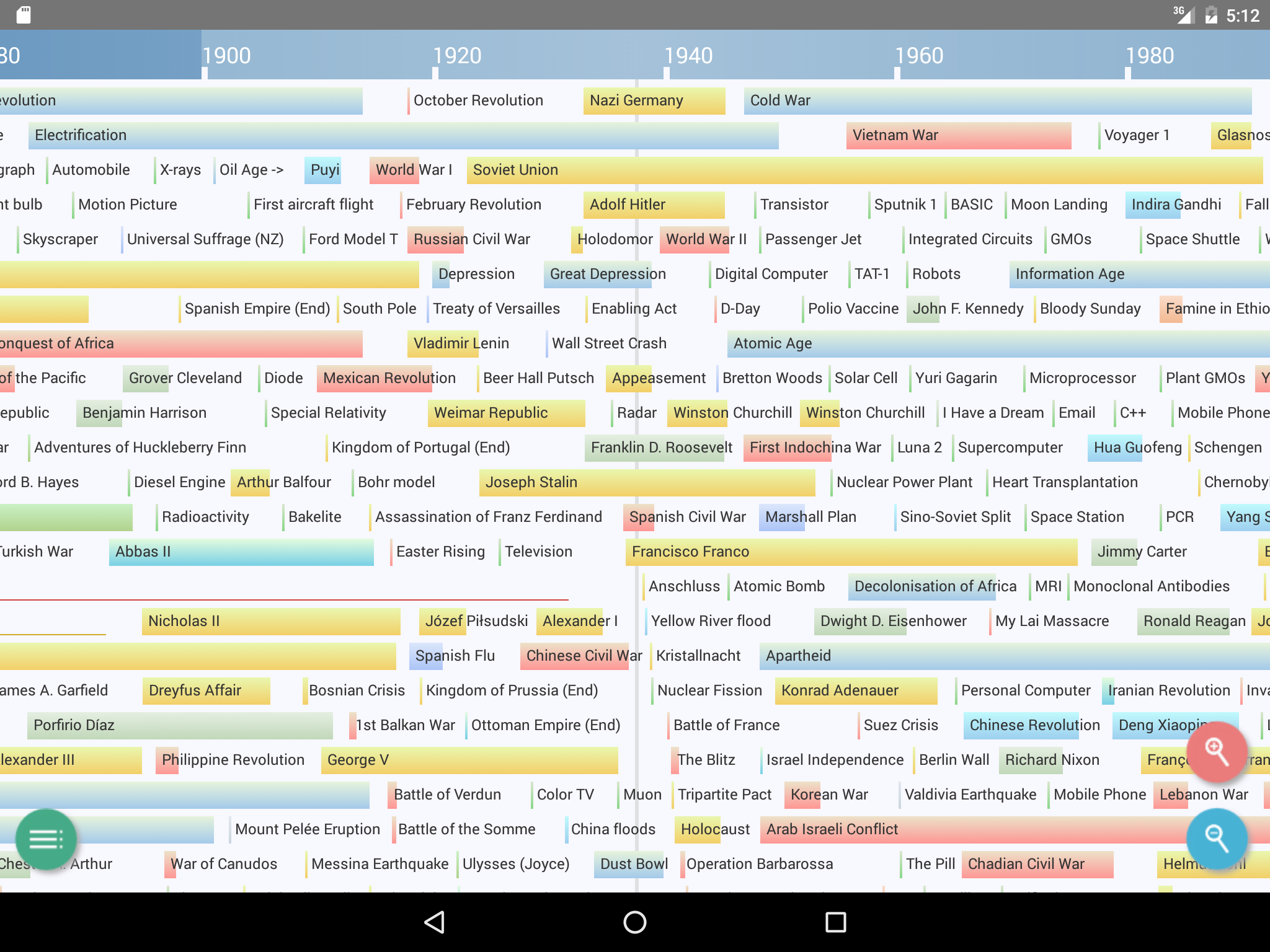Tap the SD card notification icon
This screenshot has width=1270, height=952.
pos(24,15)
